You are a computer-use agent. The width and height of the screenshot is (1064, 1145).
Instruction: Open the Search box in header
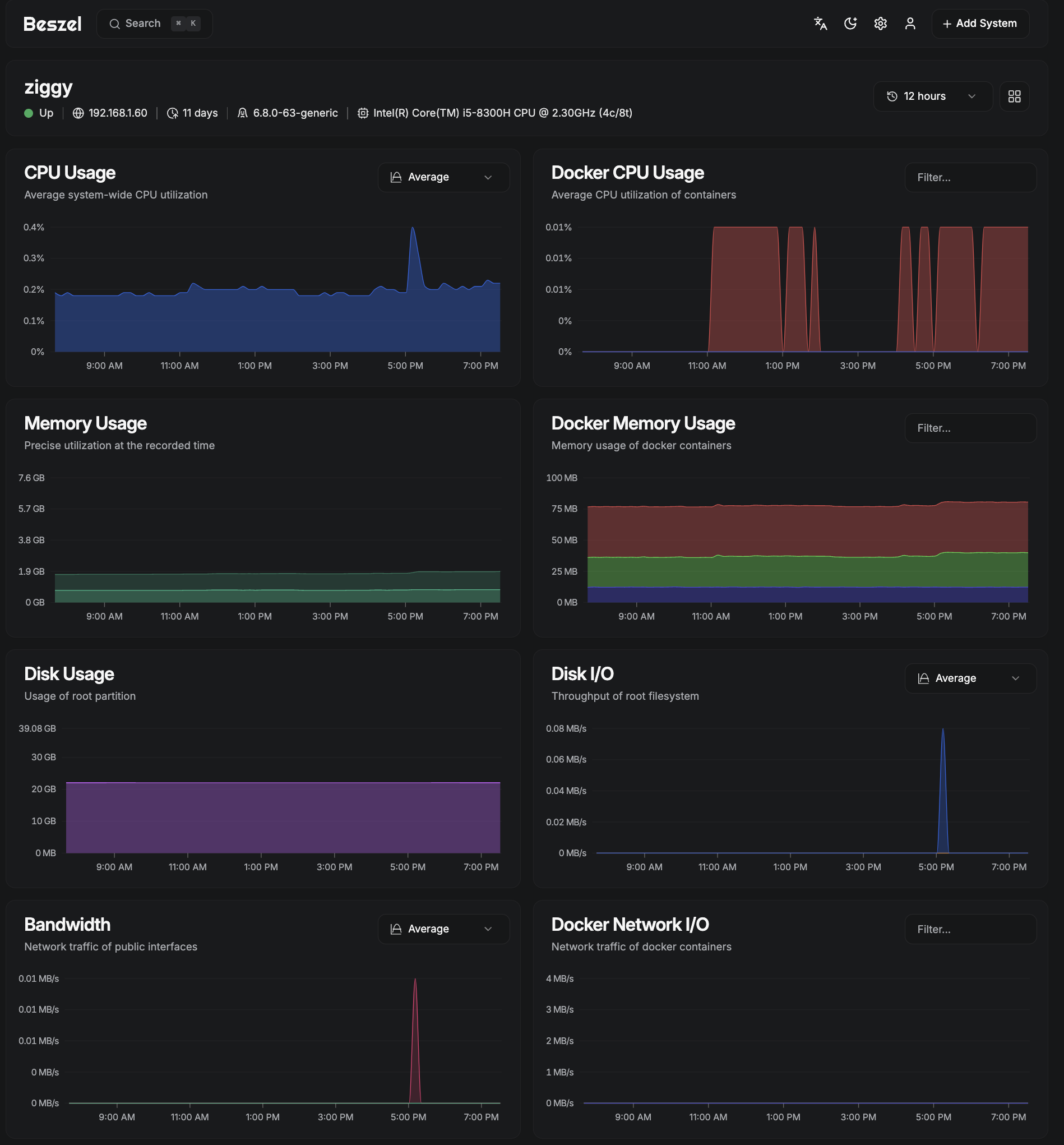(154, 24)
